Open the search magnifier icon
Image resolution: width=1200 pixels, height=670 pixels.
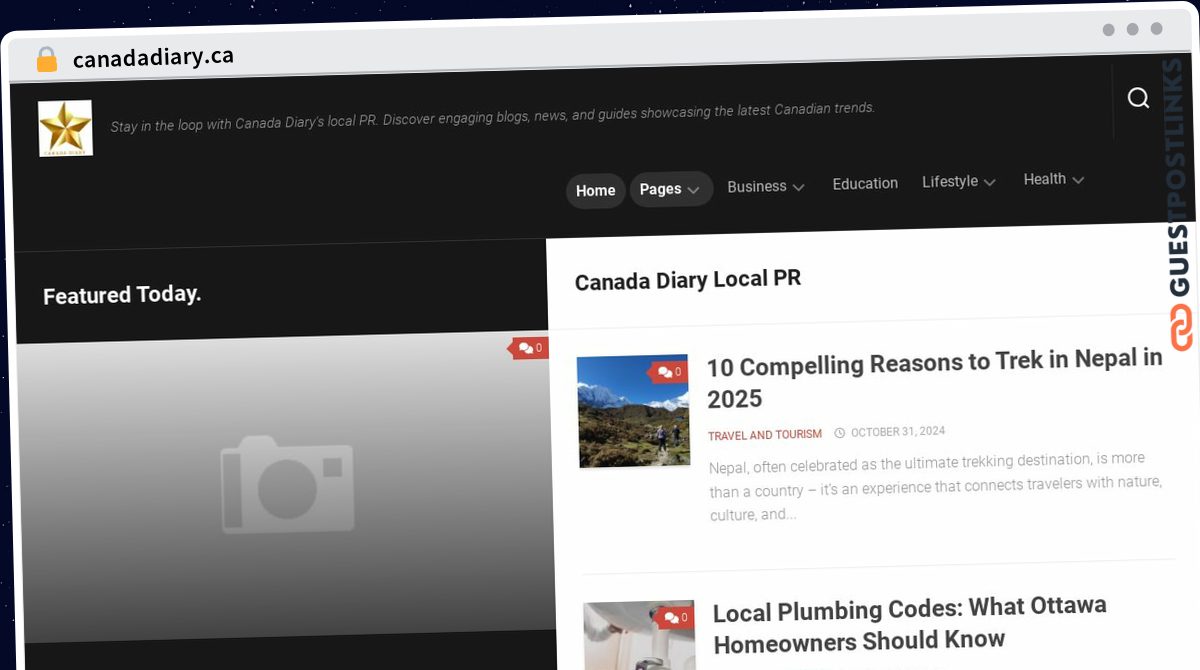point(1138,98)
